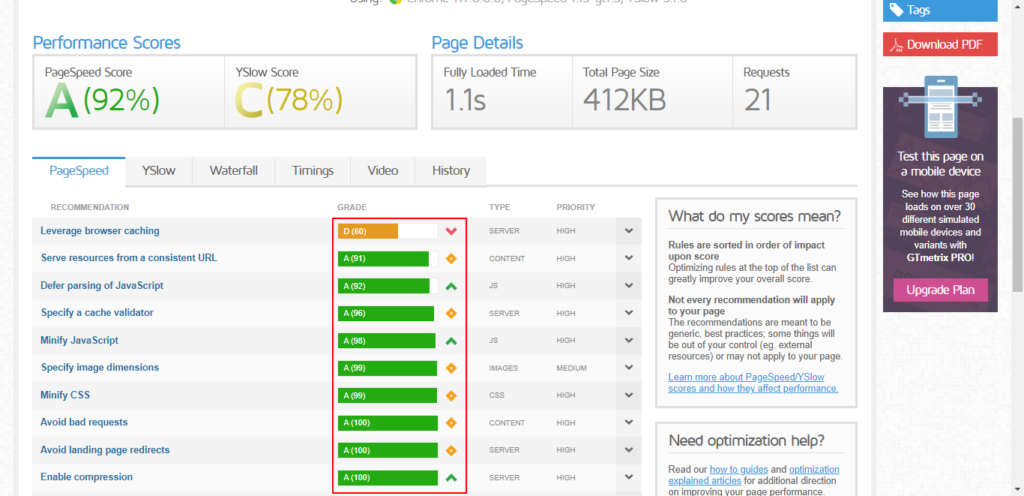
Task: Expand the Specify image dimensions chevron
Action: tap(628, 367)
